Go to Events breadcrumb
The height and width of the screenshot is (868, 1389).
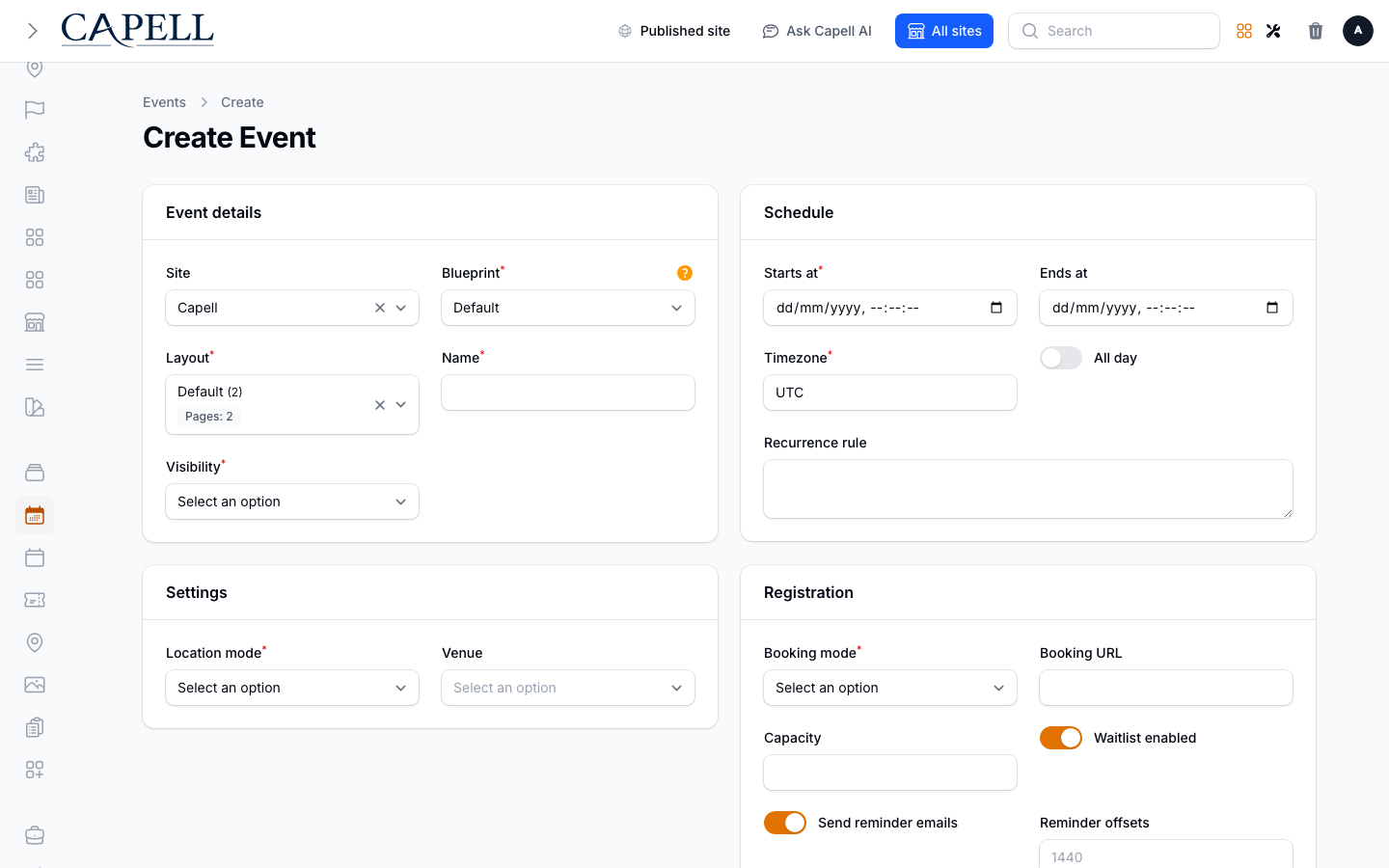[164, 102]
